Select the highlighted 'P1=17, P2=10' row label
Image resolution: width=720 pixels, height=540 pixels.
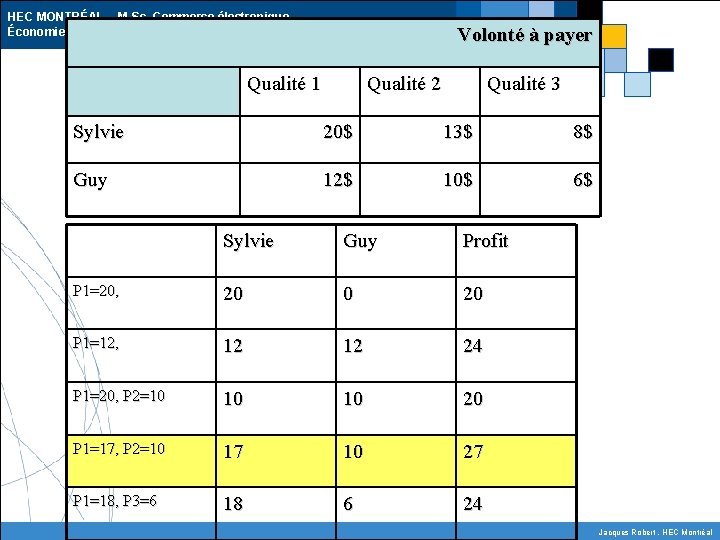point(118,449)
